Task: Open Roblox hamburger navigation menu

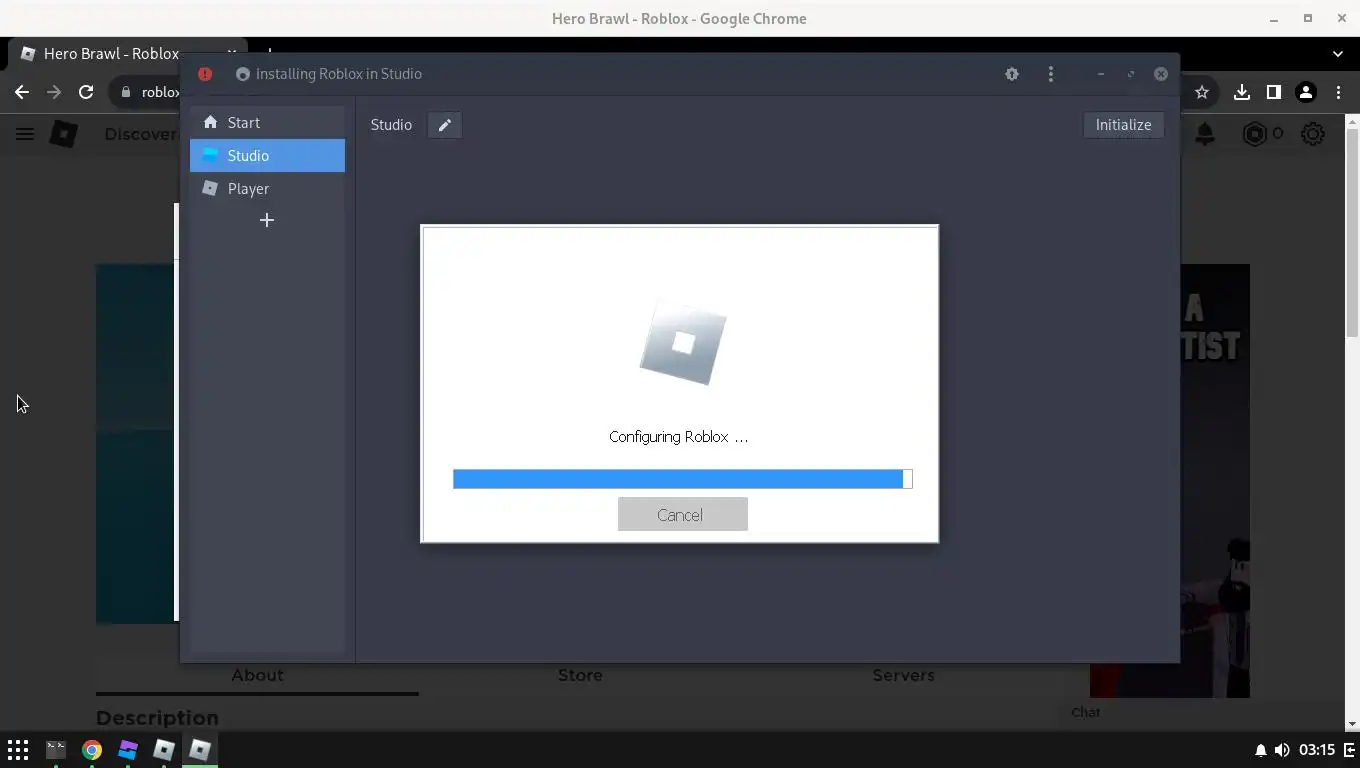Action: [x=25, y=134]
